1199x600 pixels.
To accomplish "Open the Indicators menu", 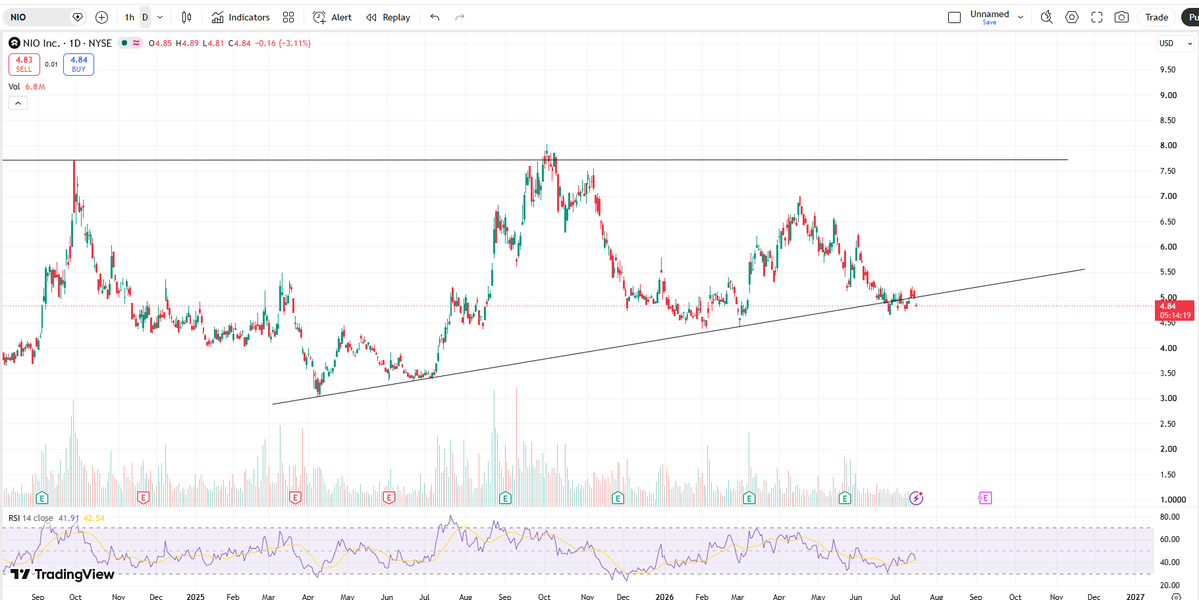I will coord(241,17).
